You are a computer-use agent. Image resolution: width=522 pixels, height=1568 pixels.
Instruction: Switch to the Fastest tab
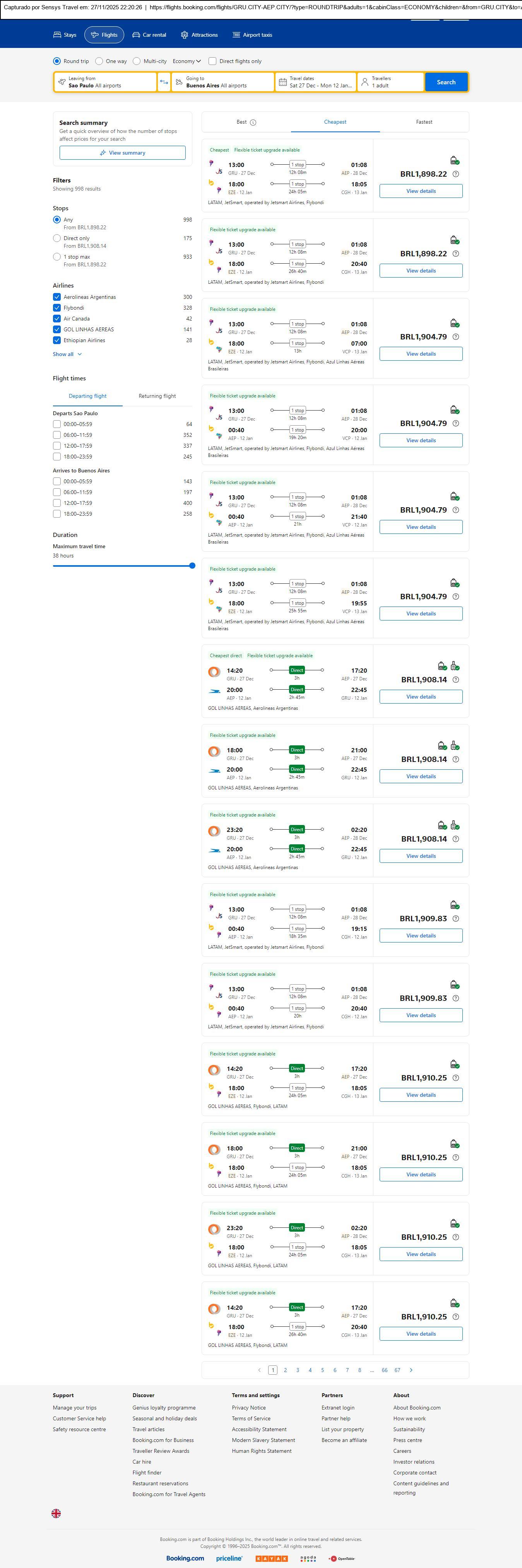tap(424, 122)
